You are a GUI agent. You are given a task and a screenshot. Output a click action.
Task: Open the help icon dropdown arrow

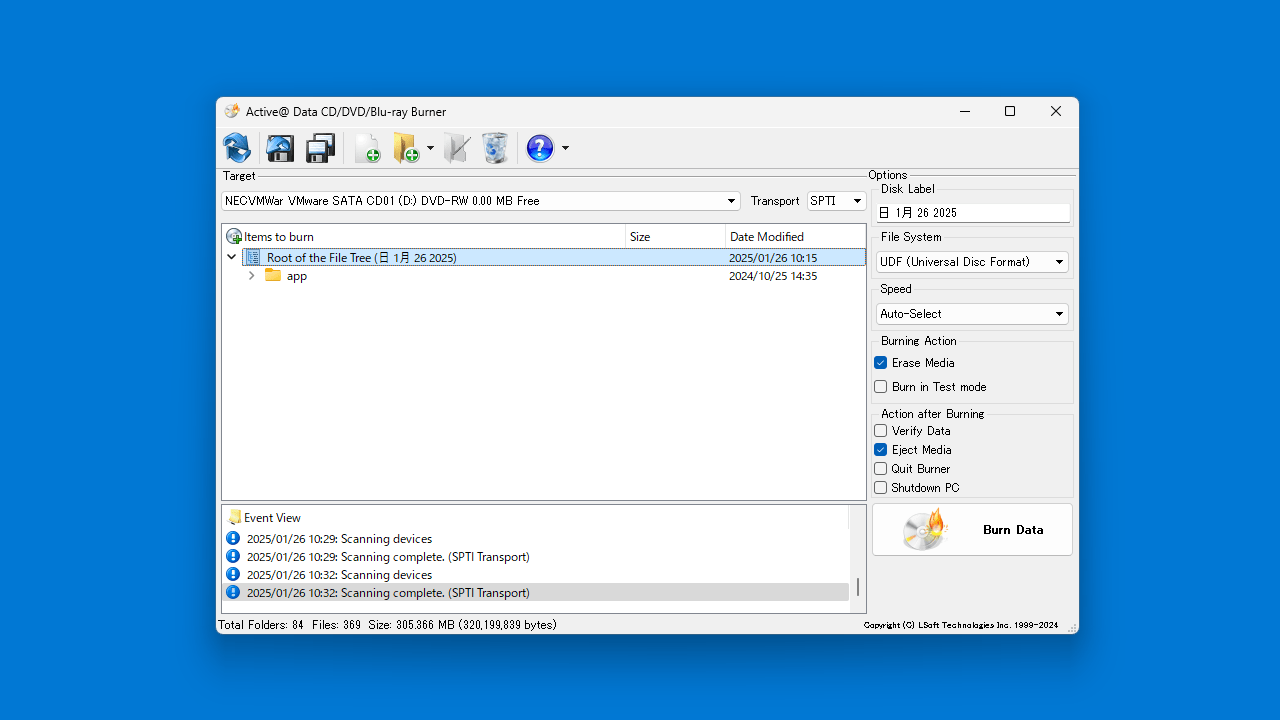[x=565, y=148]
